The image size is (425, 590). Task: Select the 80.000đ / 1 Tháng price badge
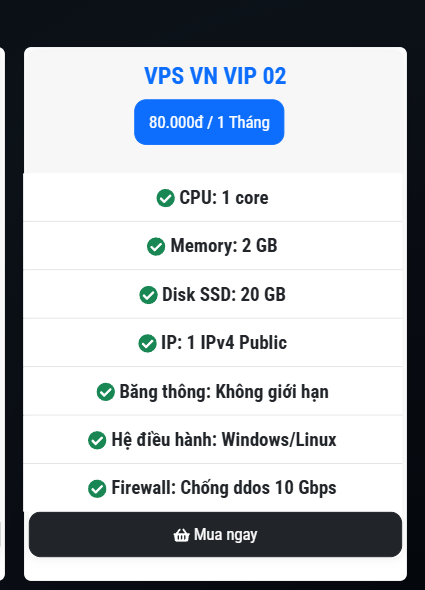coord(209,122)
